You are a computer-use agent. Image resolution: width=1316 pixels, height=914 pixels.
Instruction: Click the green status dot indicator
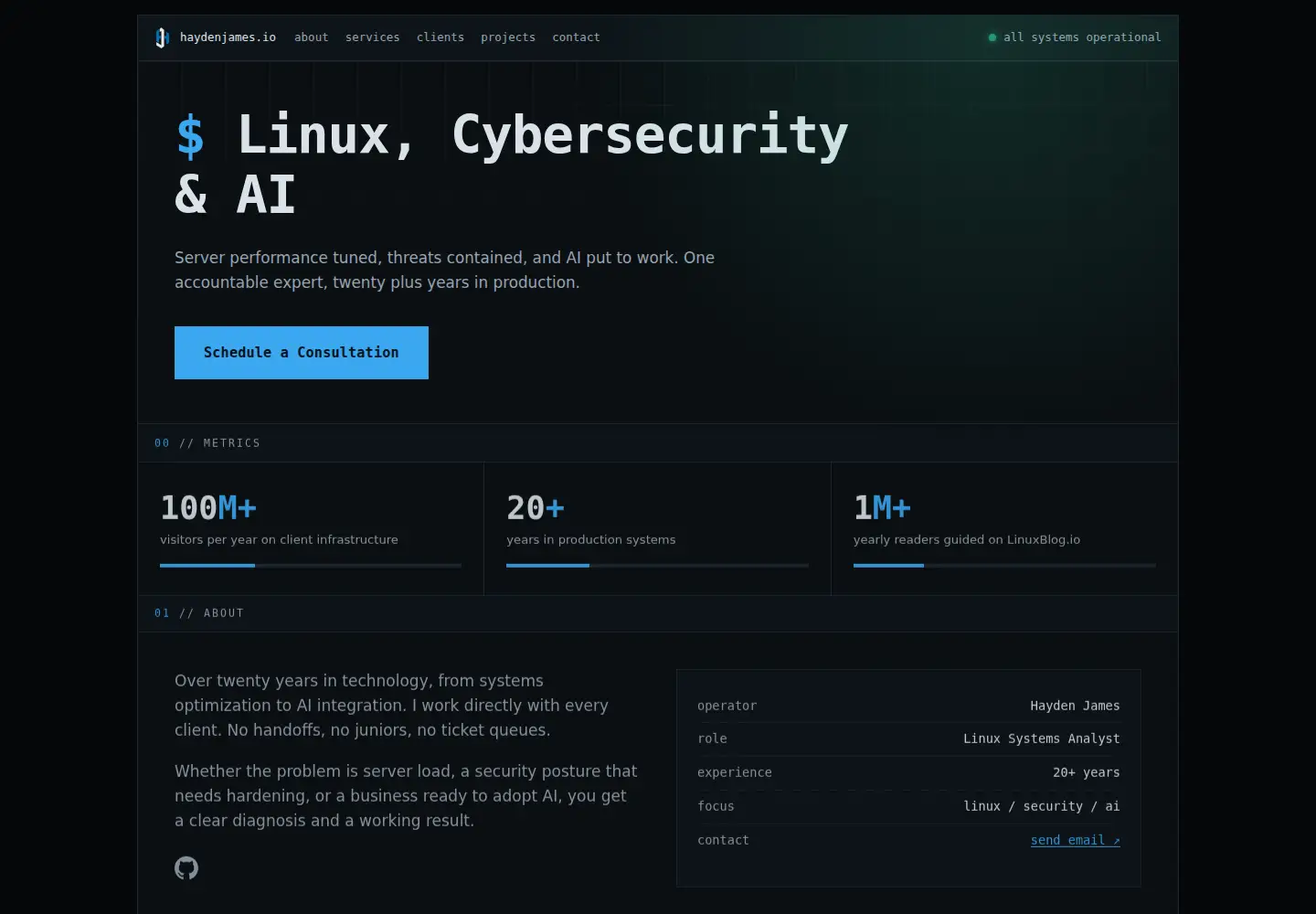click(992, 37)
